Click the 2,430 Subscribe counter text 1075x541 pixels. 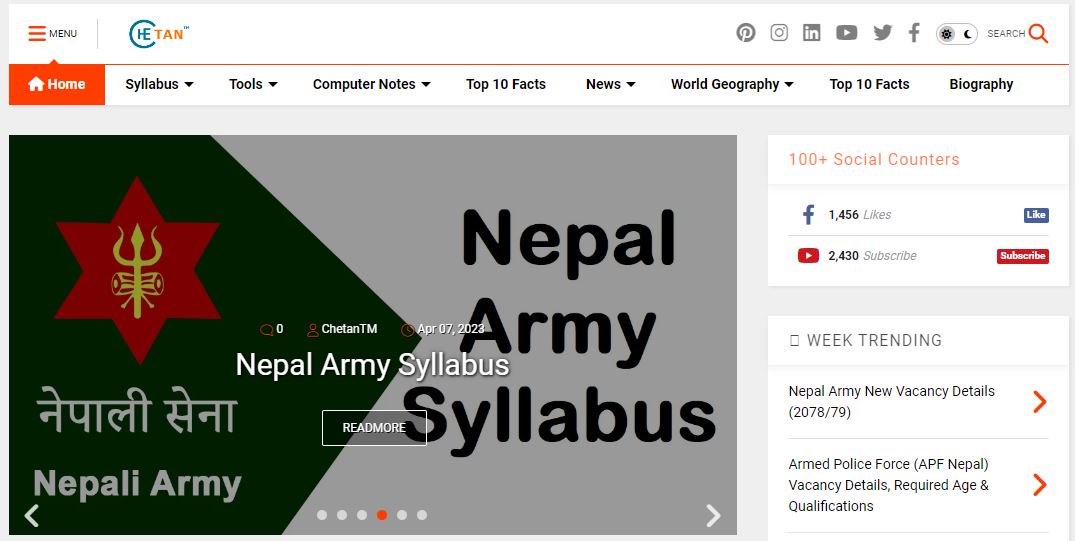[x=872, y=256]
